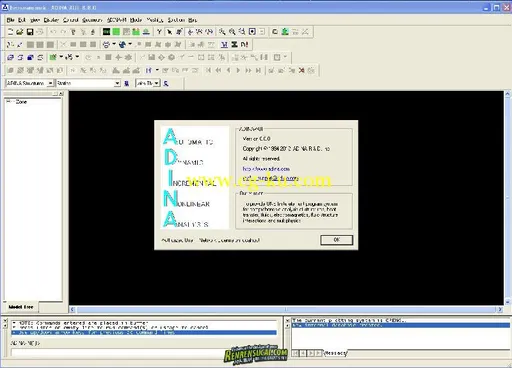Click the Y-shaped axis icon
The height and width of the screenshot is (368, 512).
(x=159, y=32)
